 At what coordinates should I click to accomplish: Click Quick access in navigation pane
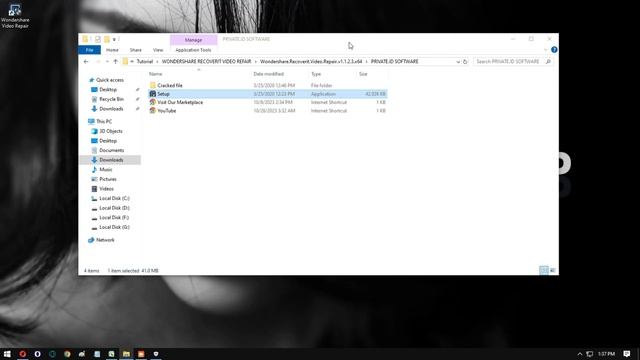tap(109, 80)
